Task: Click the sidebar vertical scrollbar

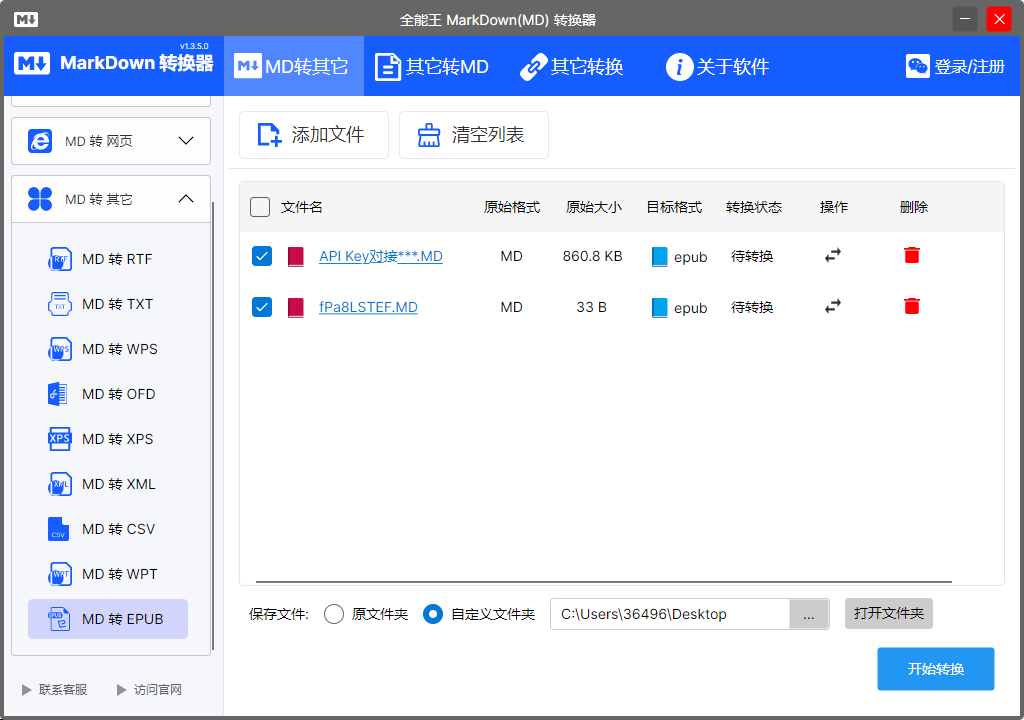Action: point(213,425)
